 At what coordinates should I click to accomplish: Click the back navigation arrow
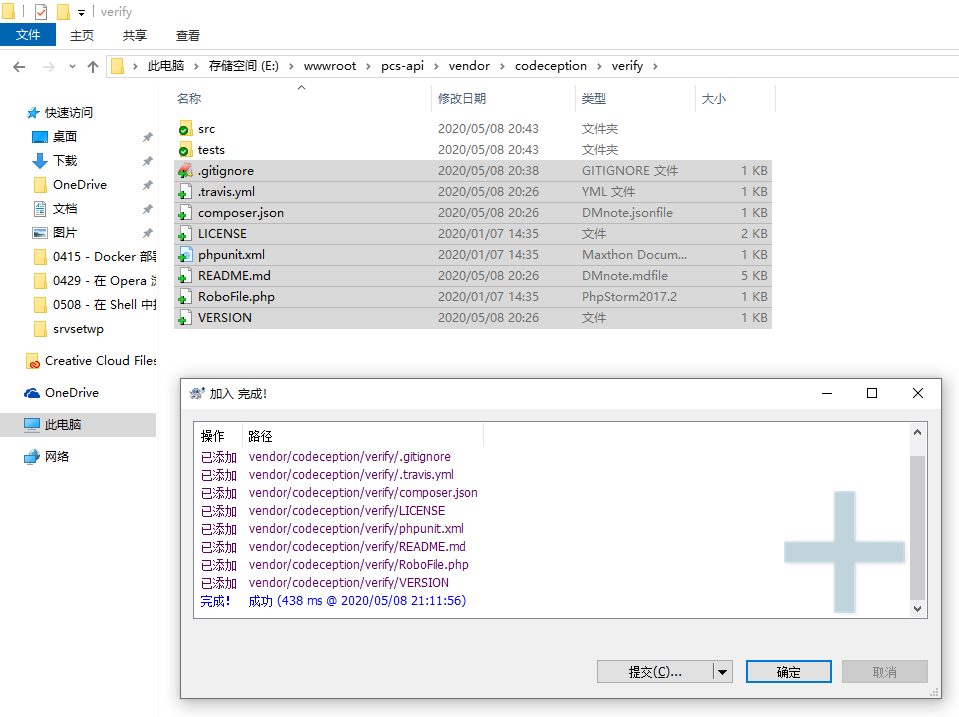coord(19,67)
